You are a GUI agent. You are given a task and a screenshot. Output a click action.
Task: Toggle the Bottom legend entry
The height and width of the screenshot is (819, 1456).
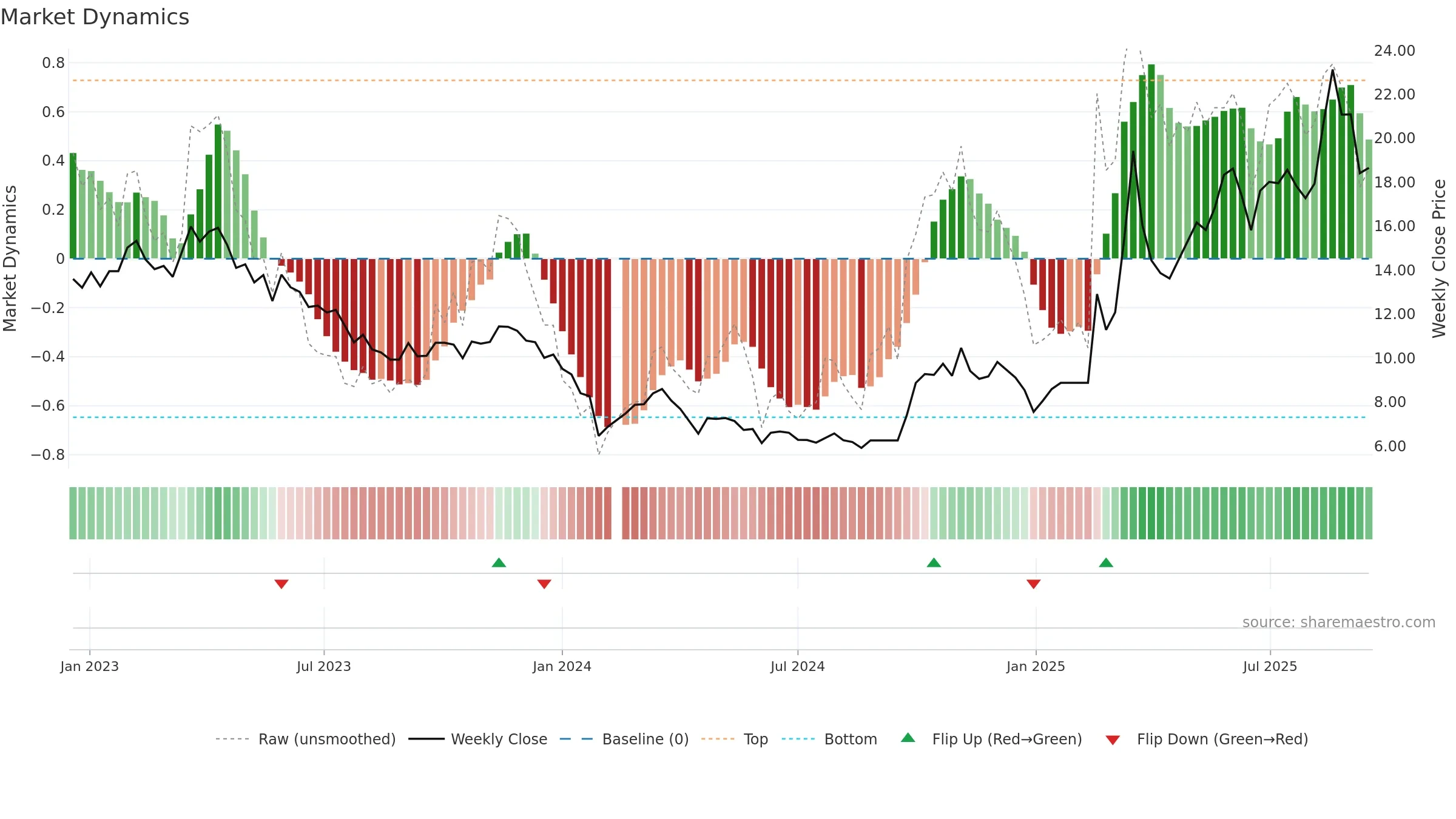pos(829,739)
